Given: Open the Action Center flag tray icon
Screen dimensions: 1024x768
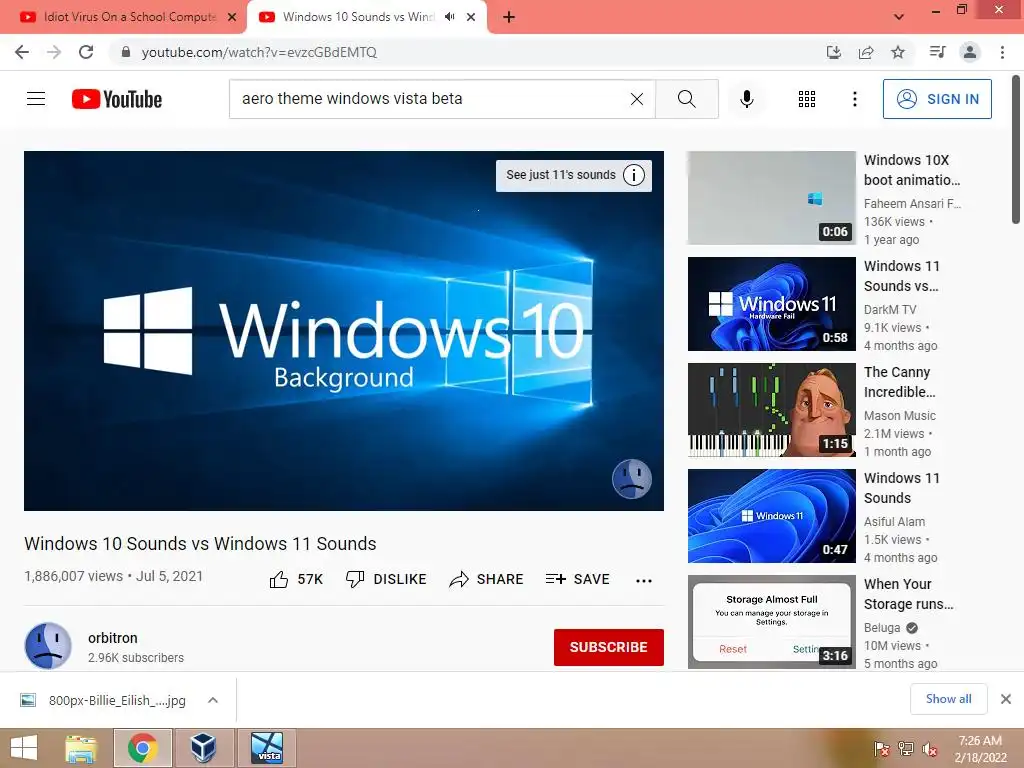Looking at the screenshot, I should point(881,749).
